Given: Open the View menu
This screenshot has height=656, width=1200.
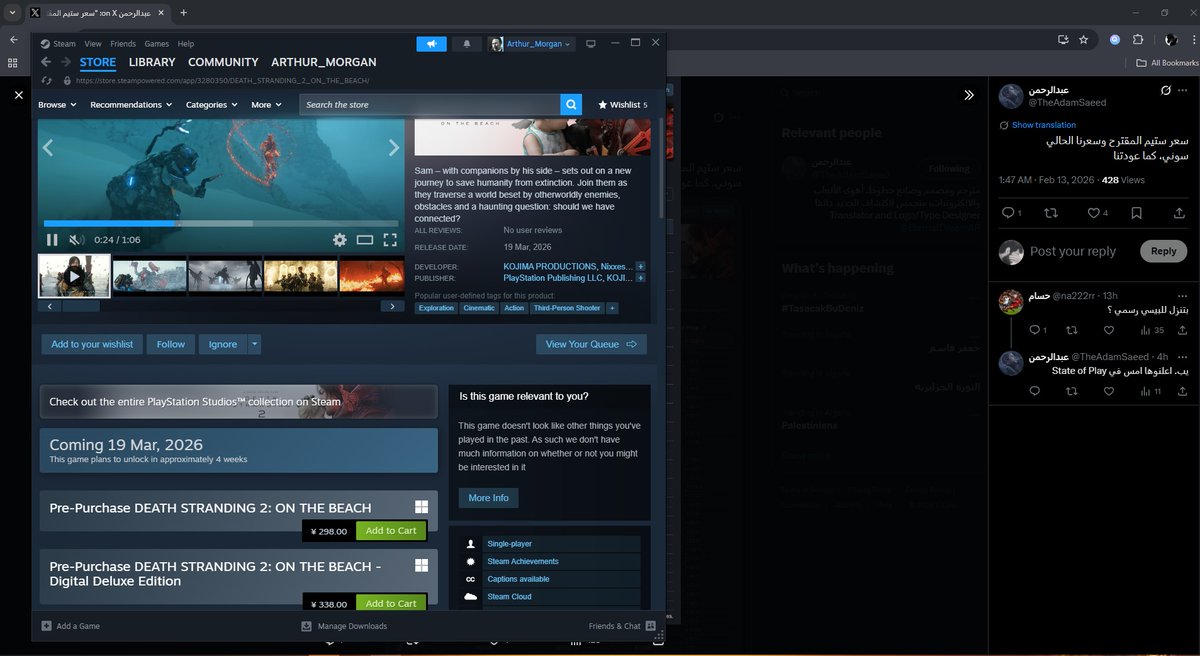Looking at the screenshot, I should pos(93,44).
